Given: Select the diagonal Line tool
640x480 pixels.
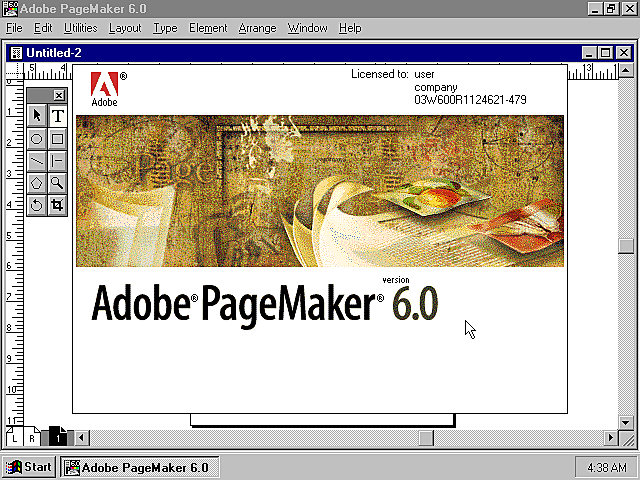Looking at the screenshot, I should 37,161.
